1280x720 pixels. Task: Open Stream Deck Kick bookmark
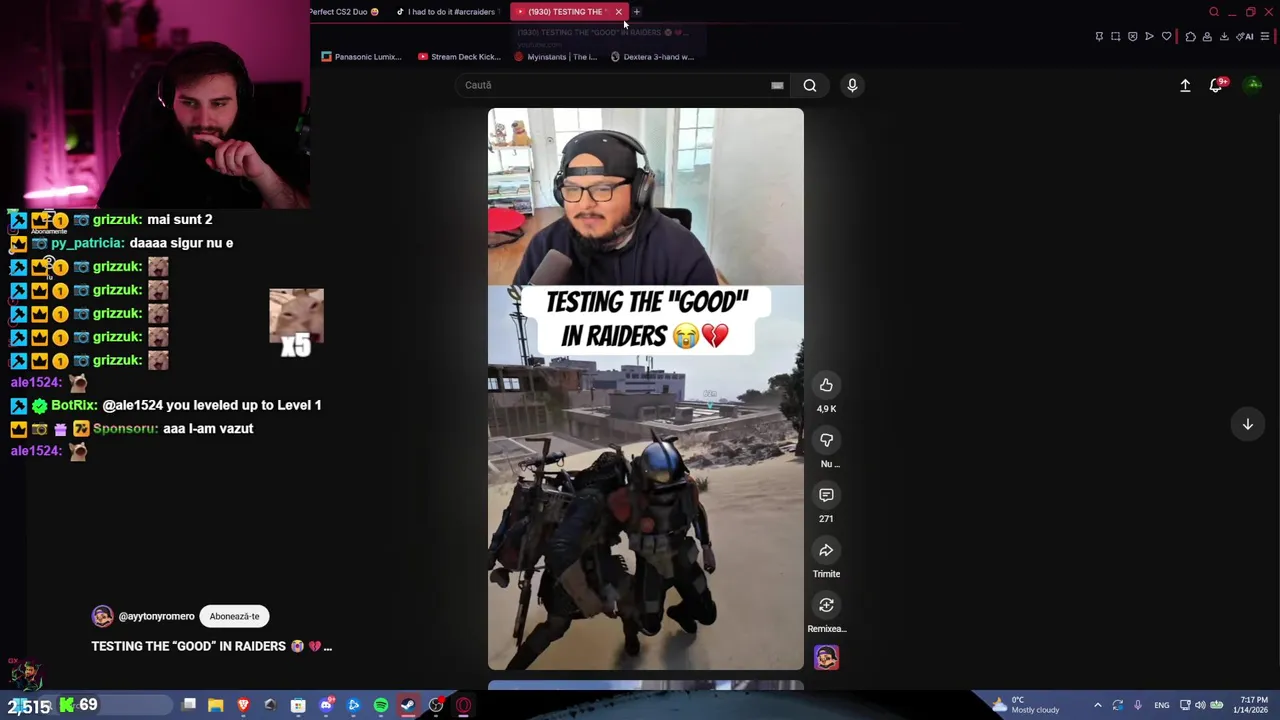click(459, 57)
